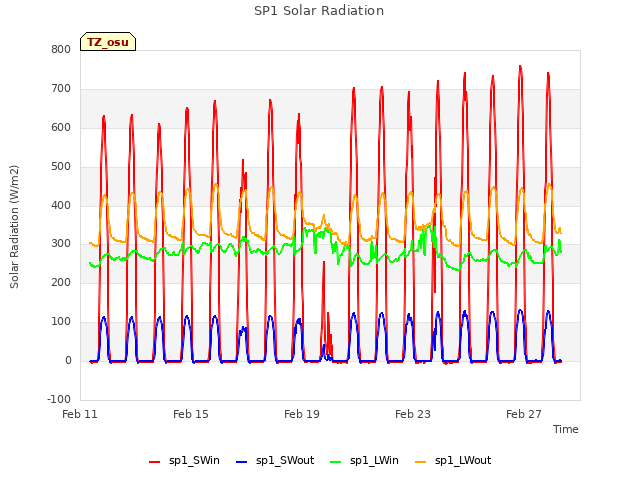Click the green sp1_LWin legend color marker
The height and width of the screenshot is (480, 640).
click(336, 462)
